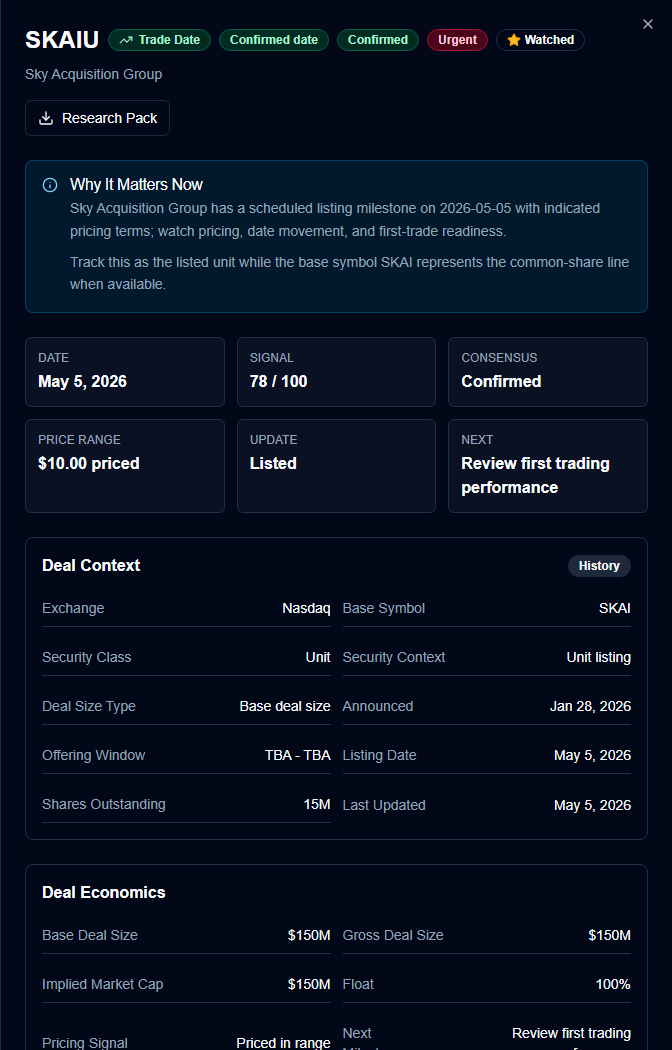Viewport: 672px width, 1050px height.
Task: Click the Consensus Confirmed card
Action: [x=548, y=372]
